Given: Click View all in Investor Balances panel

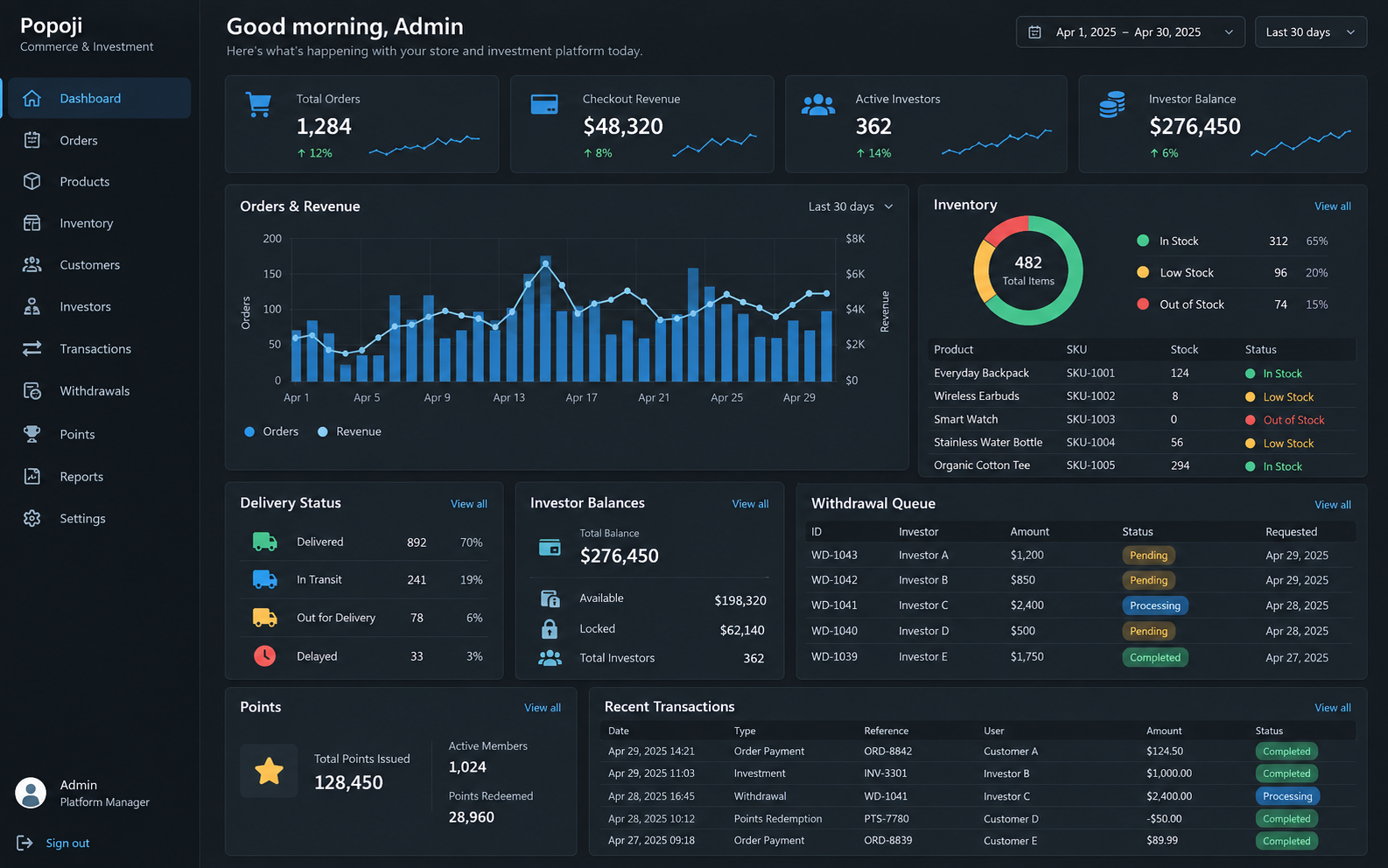Looking at the screenshot, I should coord(750,504).
